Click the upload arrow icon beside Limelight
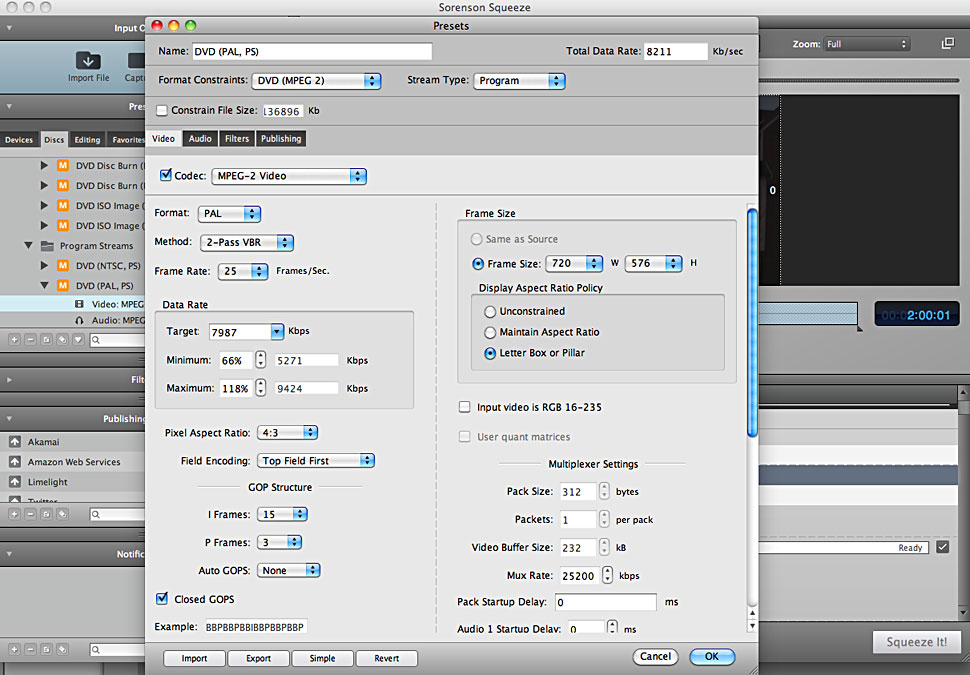 [15, 481]
